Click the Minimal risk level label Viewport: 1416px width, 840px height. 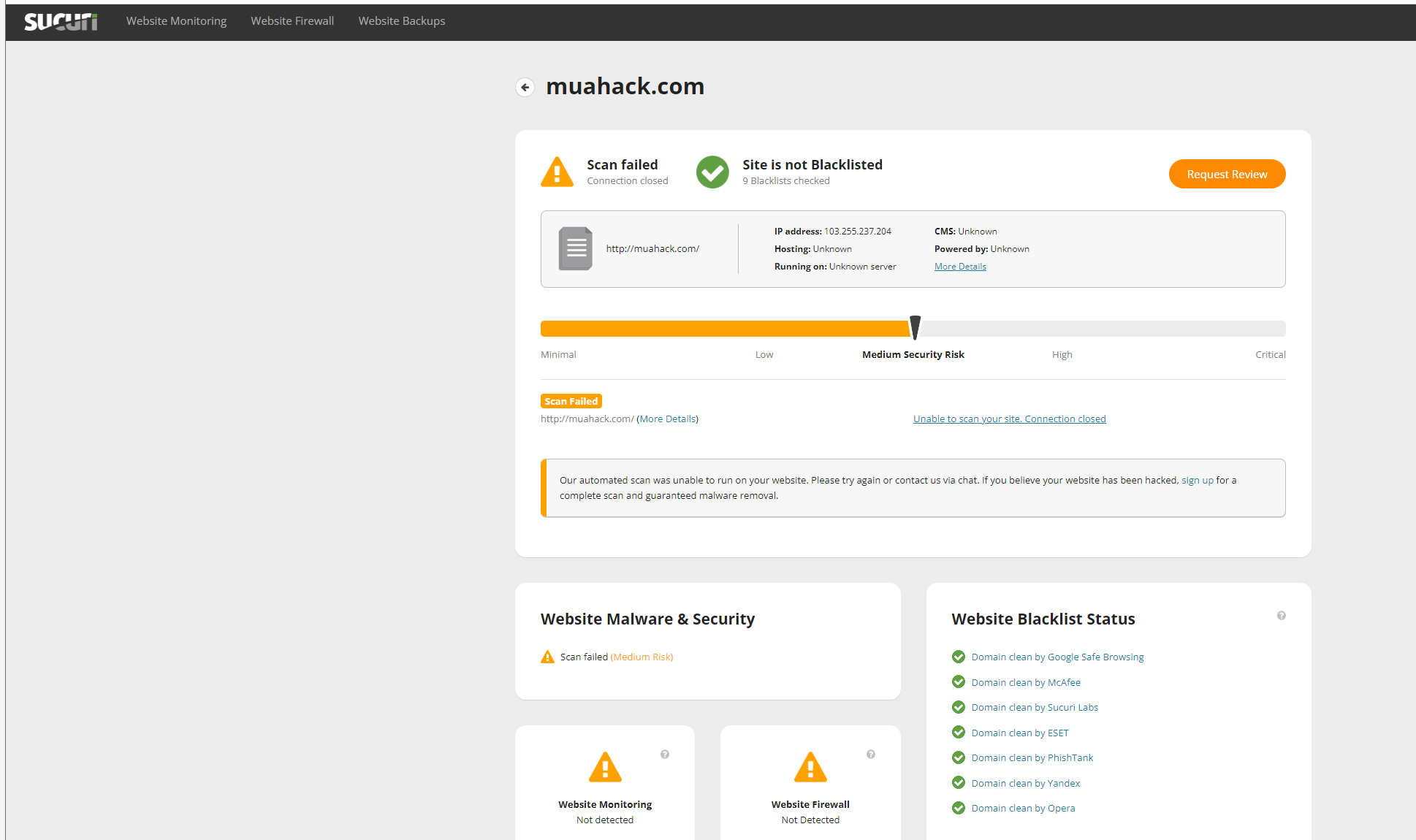click(x=558, y=355)
